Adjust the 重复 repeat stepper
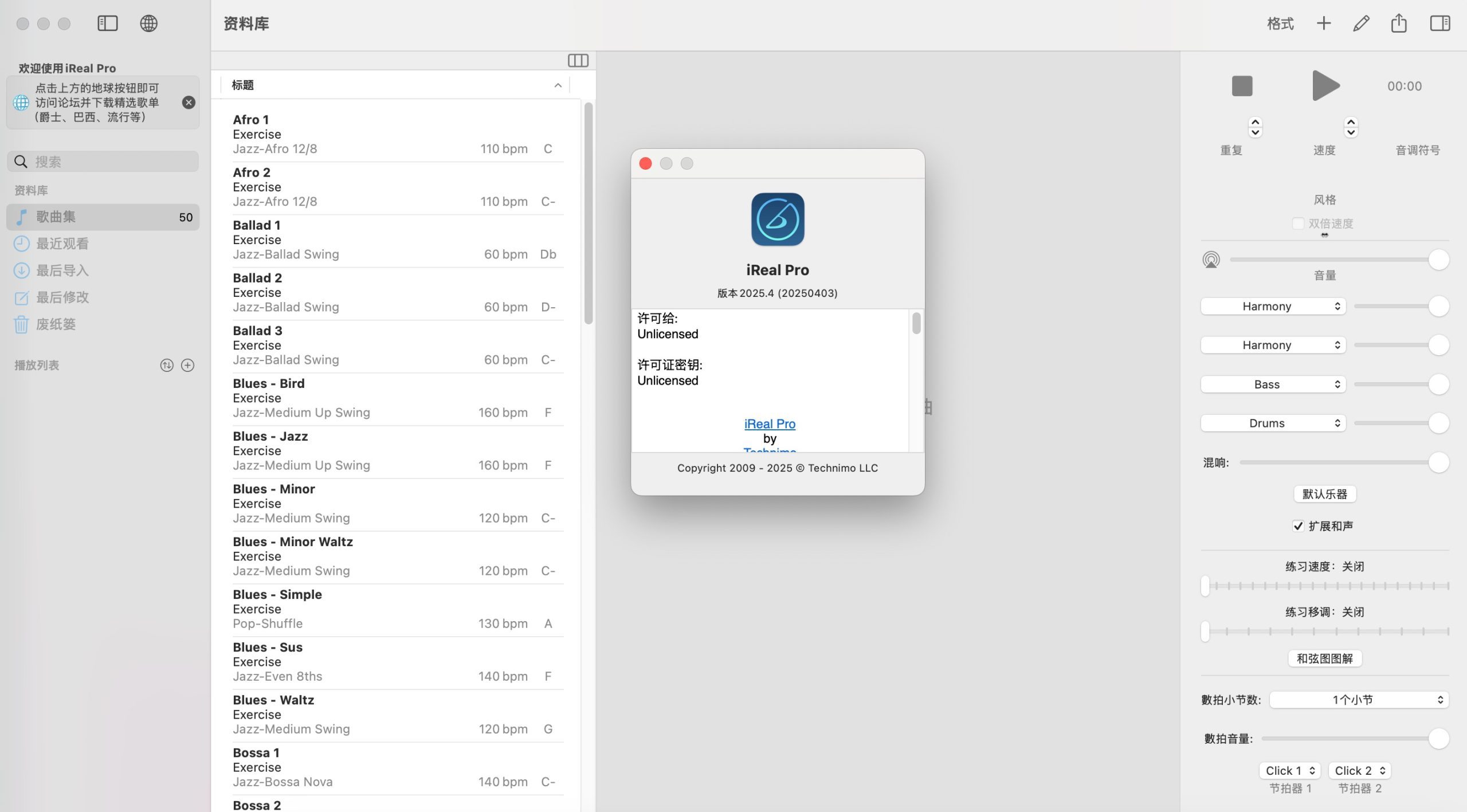 click(1255, 128)
